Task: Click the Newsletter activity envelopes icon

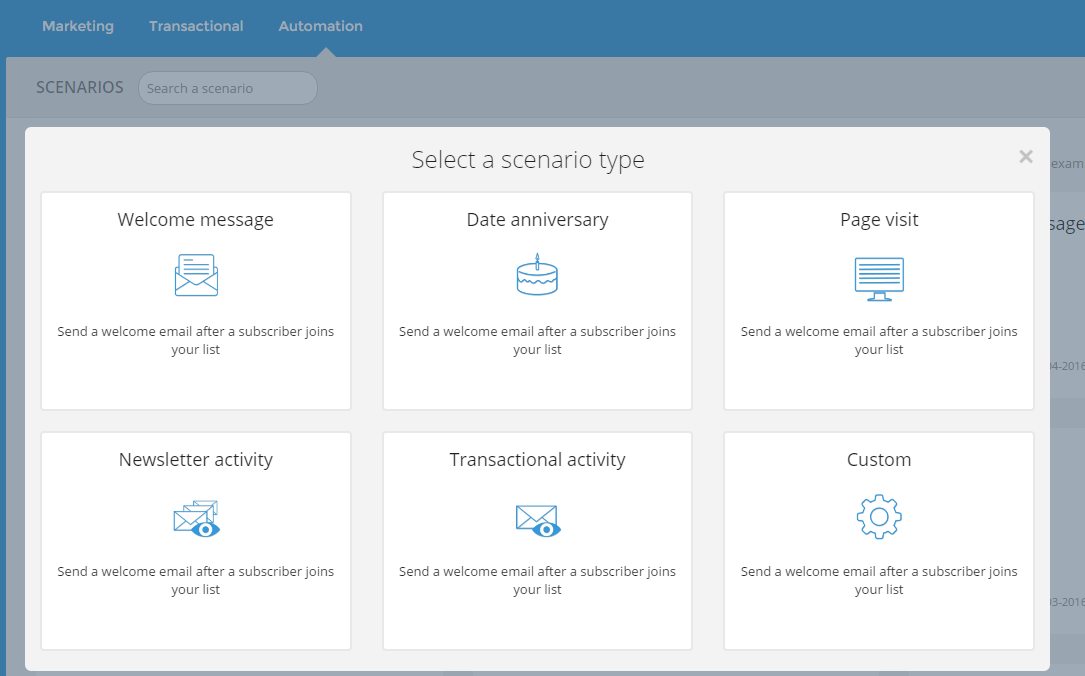Action: click(197, 519)
